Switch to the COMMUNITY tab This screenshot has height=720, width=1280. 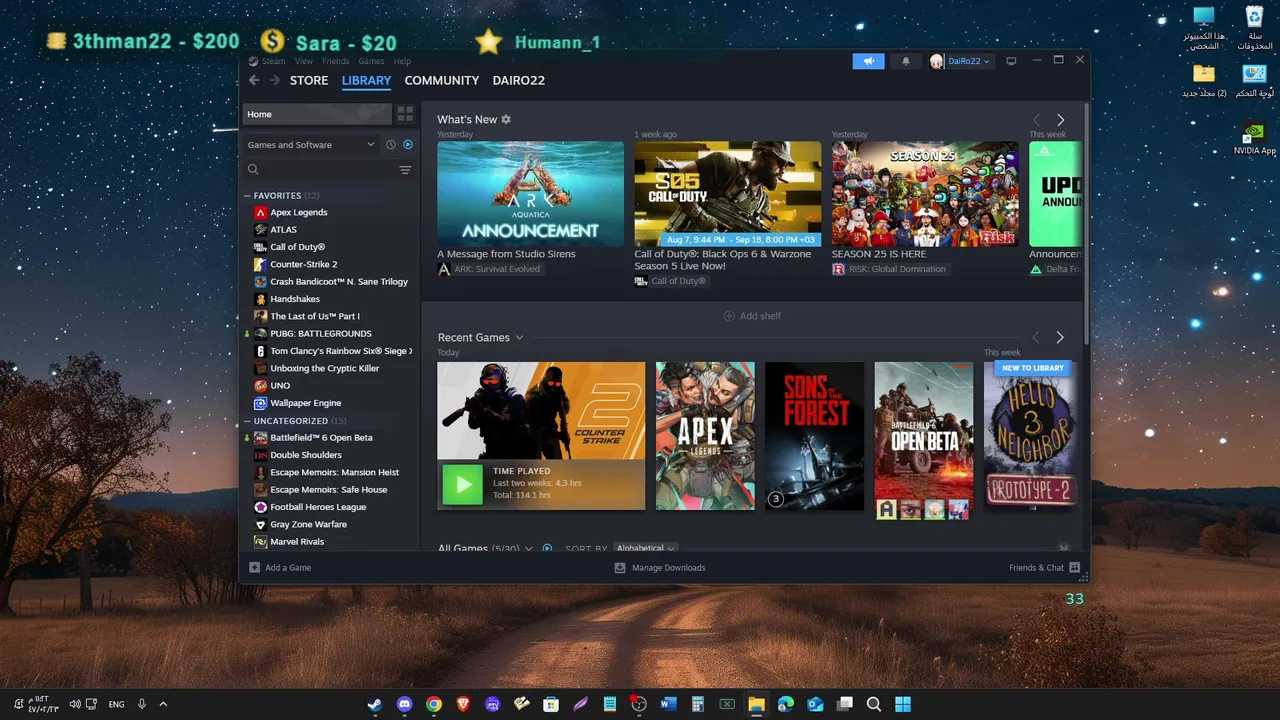[442, 80]
